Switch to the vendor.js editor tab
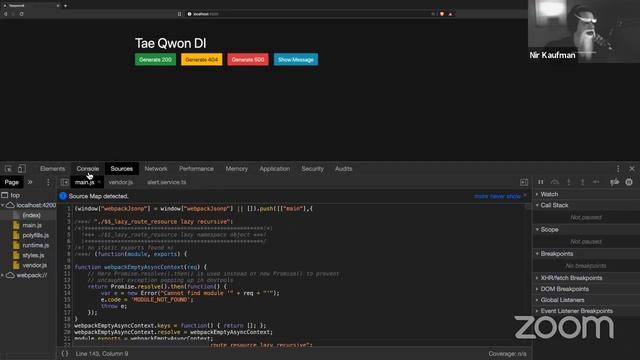 (120, 182)
